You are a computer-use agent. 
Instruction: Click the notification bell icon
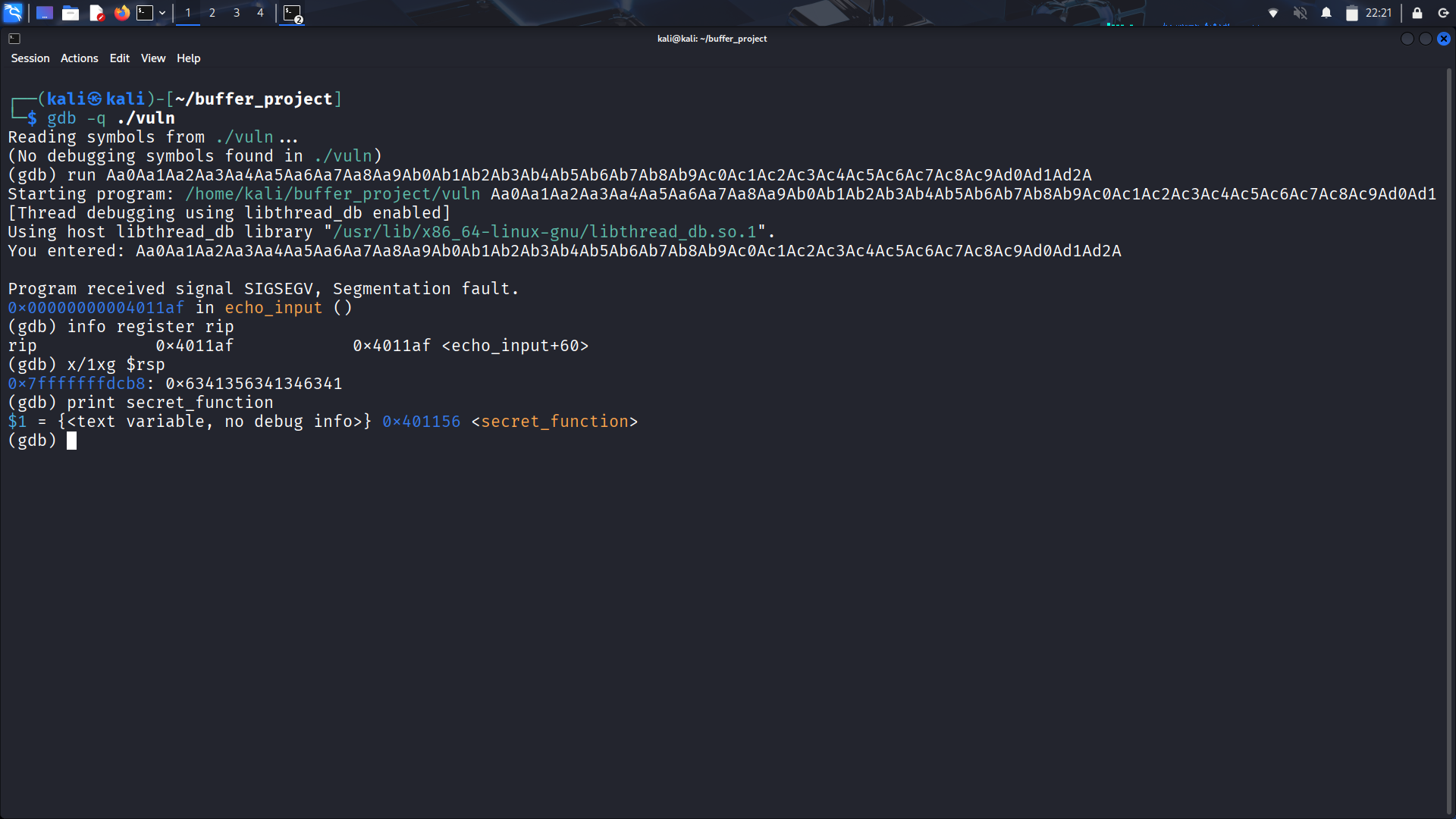(1326, 12)
